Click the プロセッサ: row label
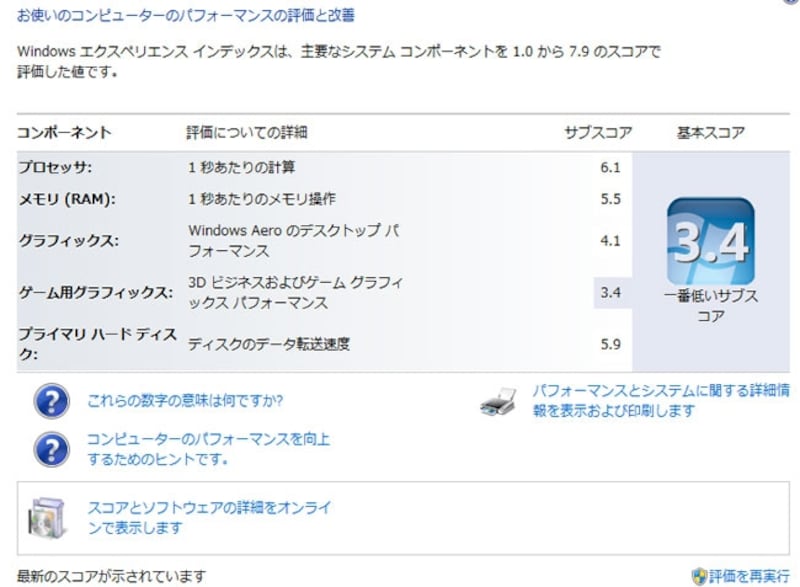The height and width of the screenshot is (587, 800). pos(55,167)
